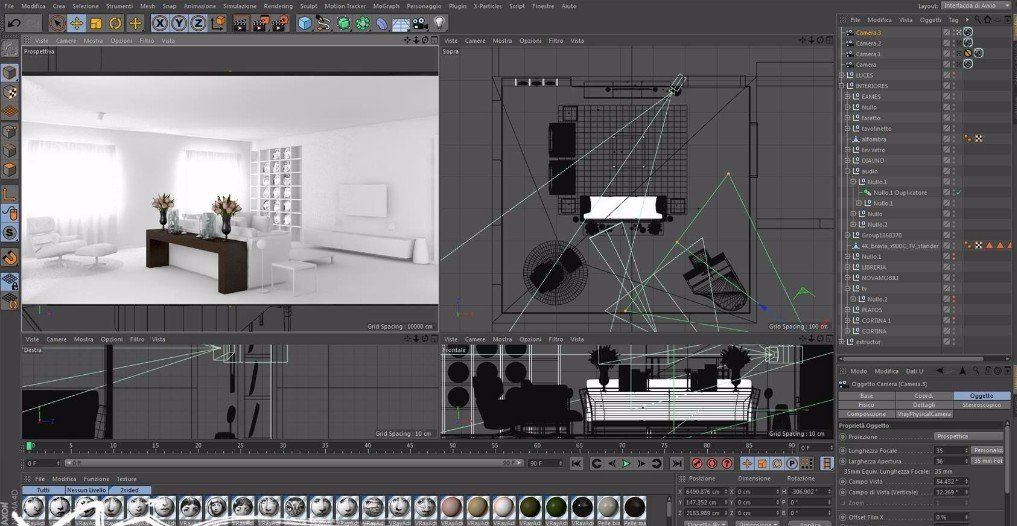Open the Rendering menu

[278, 6]
